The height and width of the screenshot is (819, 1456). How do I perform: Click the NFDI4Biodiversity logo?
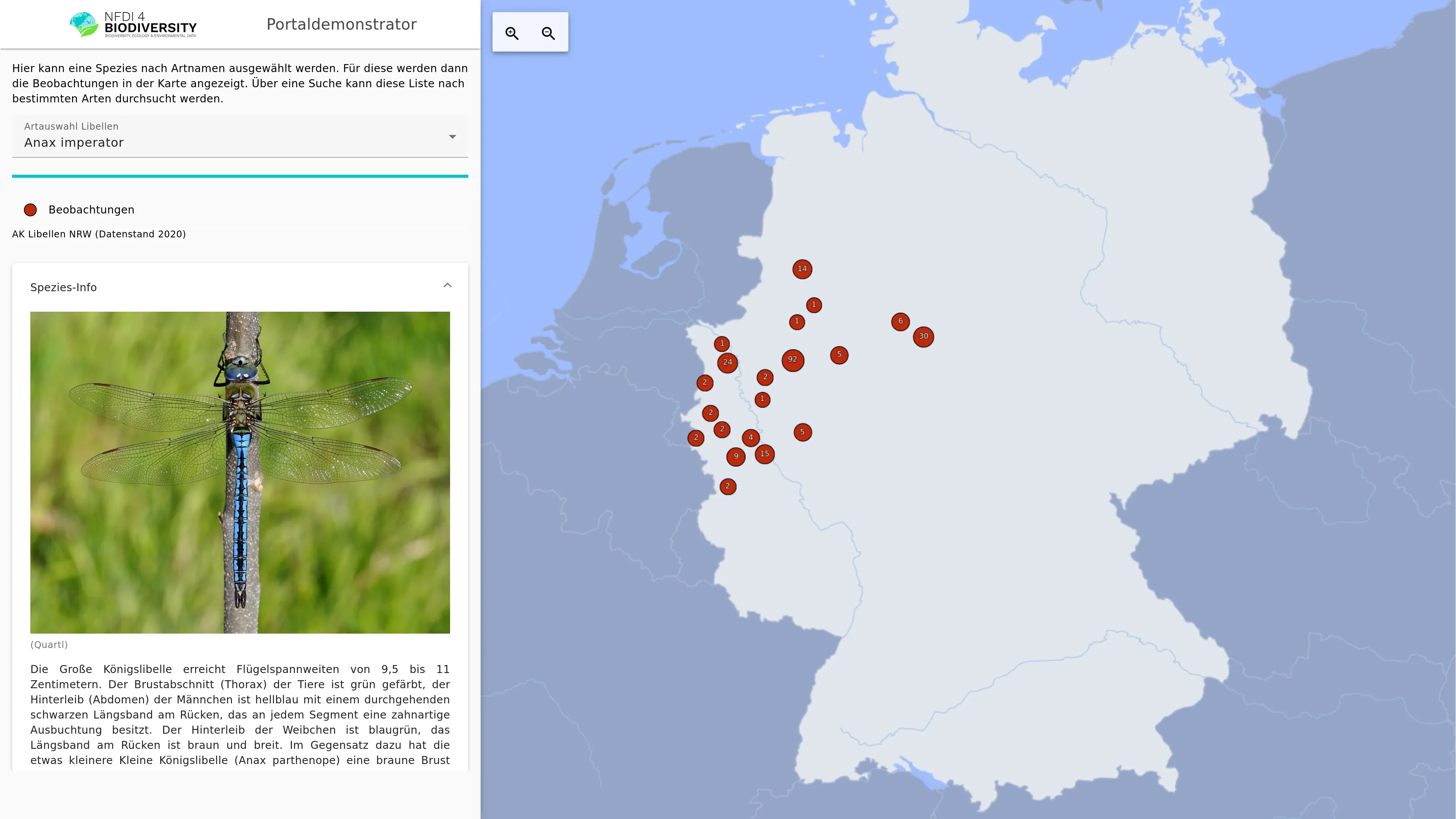(x=133, y=25)
